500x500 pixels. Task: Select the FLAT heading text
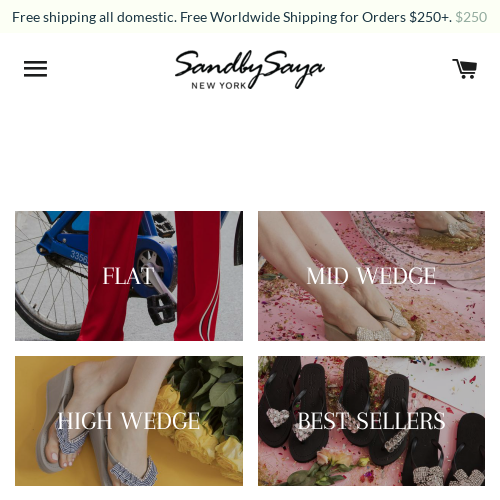coord(128,276)
